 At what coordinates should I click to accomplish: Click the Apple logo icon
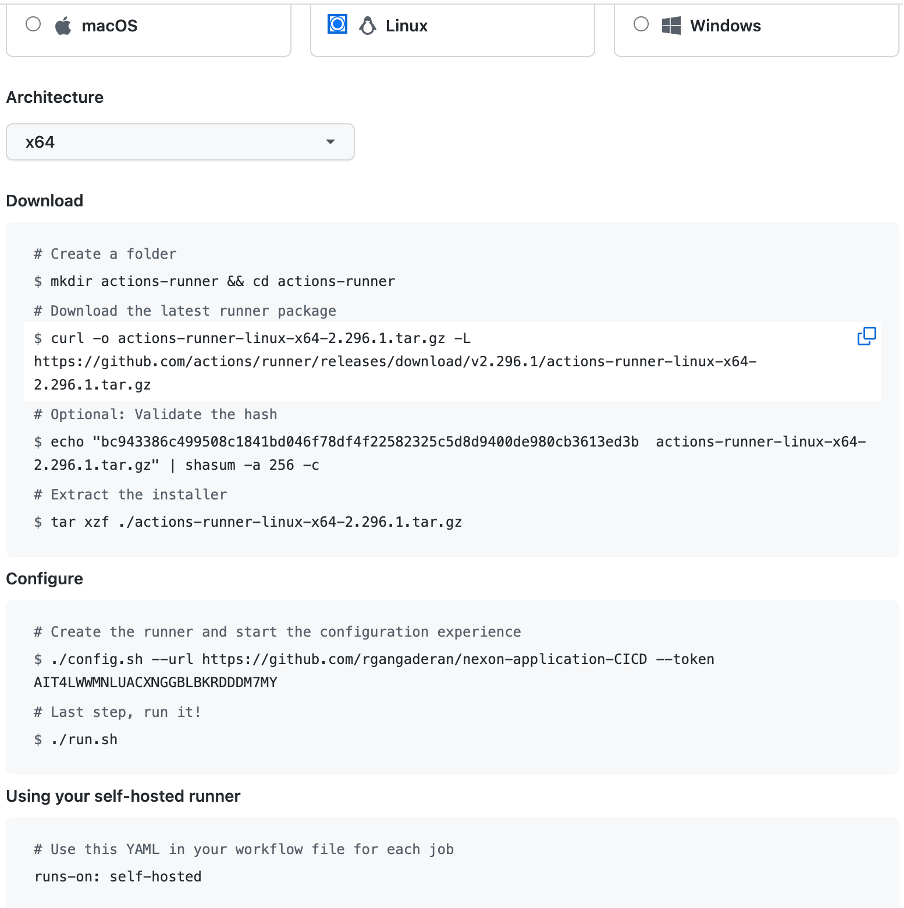63,25
